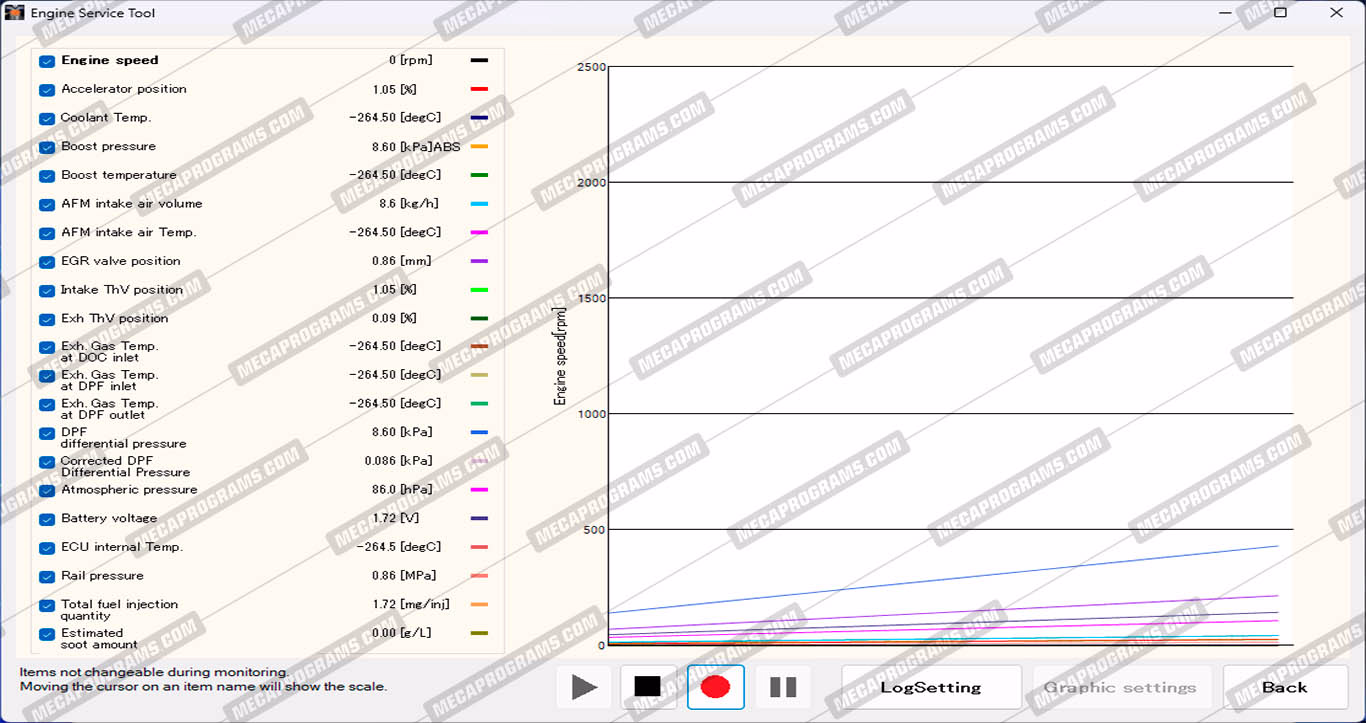
Task: Maximize the Engine Service Tool window
Action: point(1280,13)
